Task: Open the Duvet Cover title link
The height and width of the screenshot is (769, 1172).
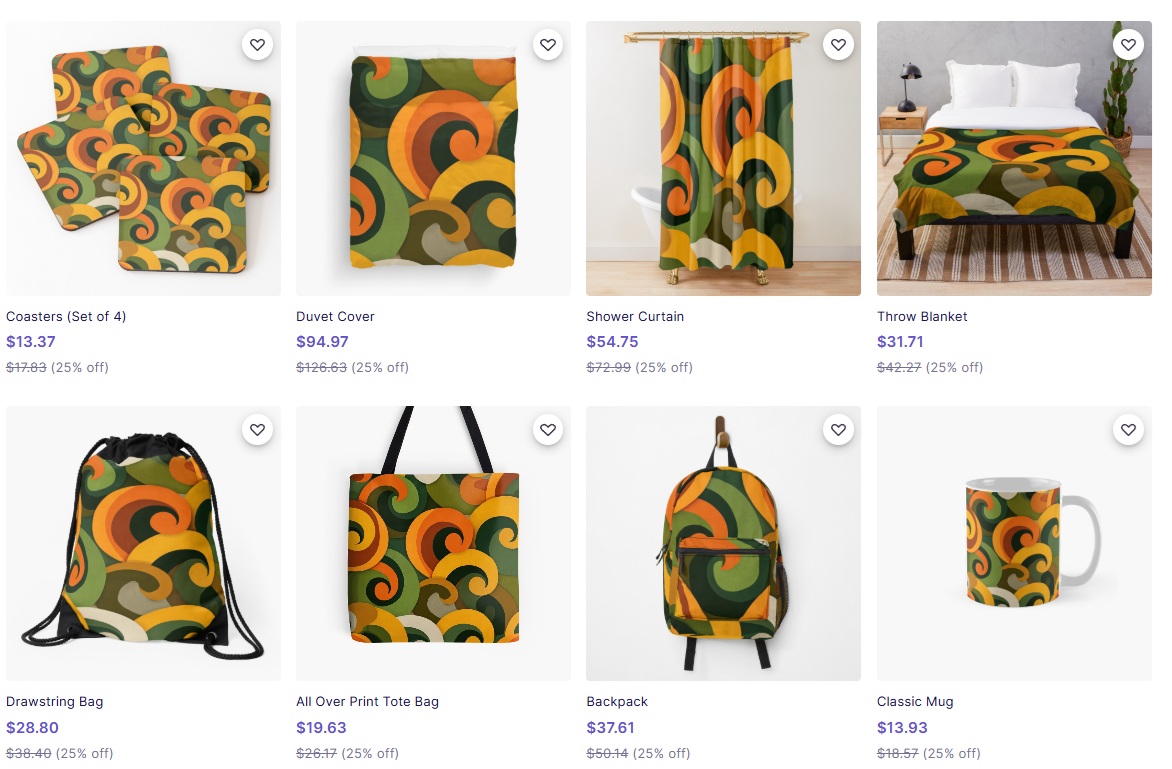Action: click(335, 316)
